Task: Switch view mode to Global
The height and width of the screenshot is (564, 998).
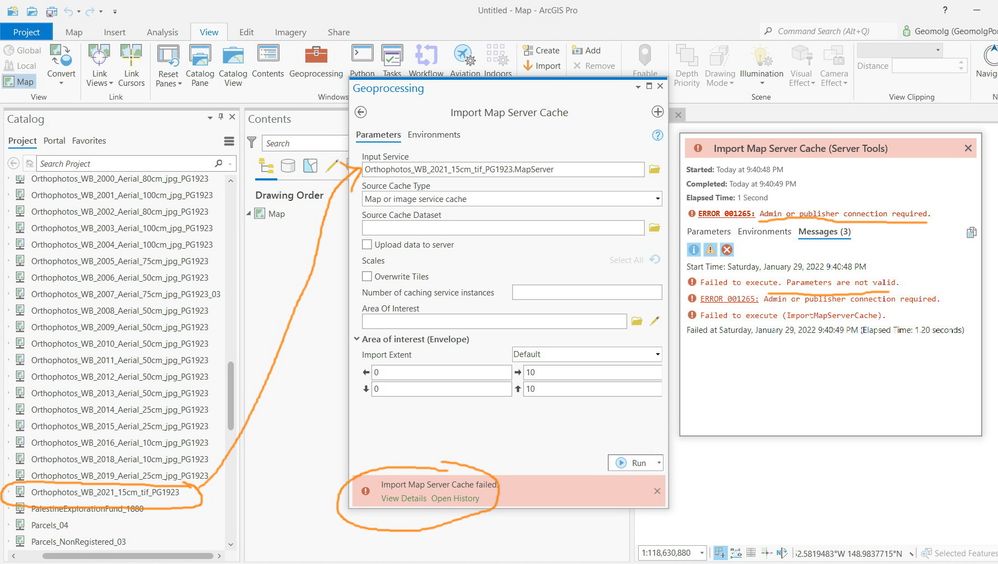Action: 22,50
